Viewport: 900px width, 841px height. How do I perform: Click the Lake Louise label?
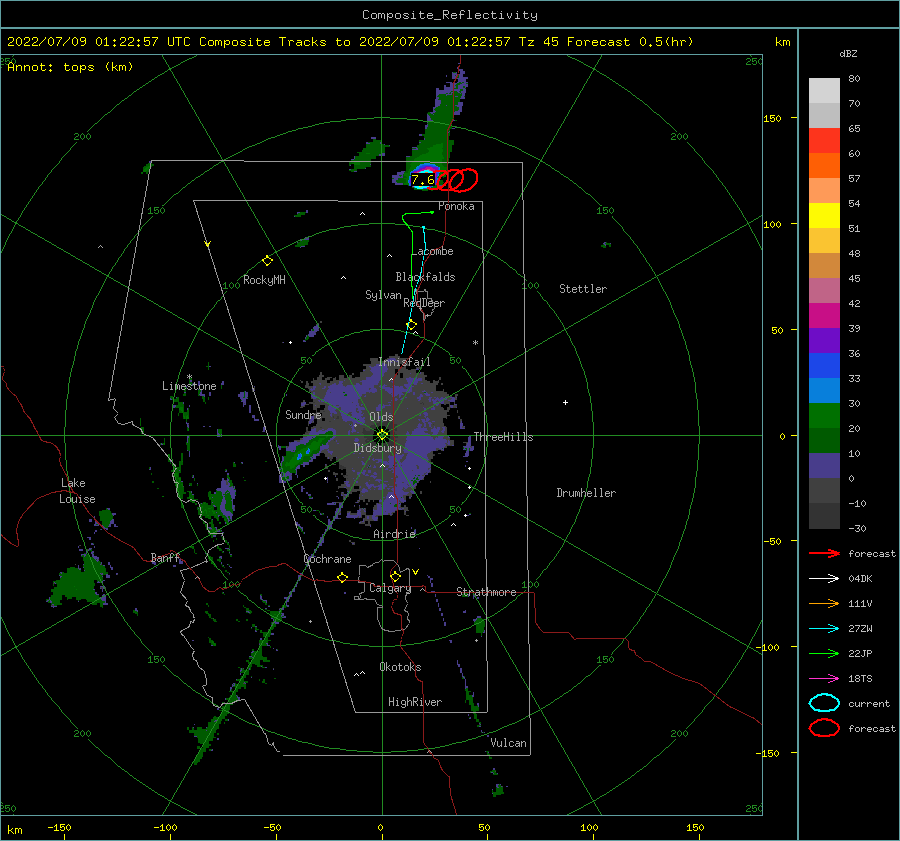point(78,491)
